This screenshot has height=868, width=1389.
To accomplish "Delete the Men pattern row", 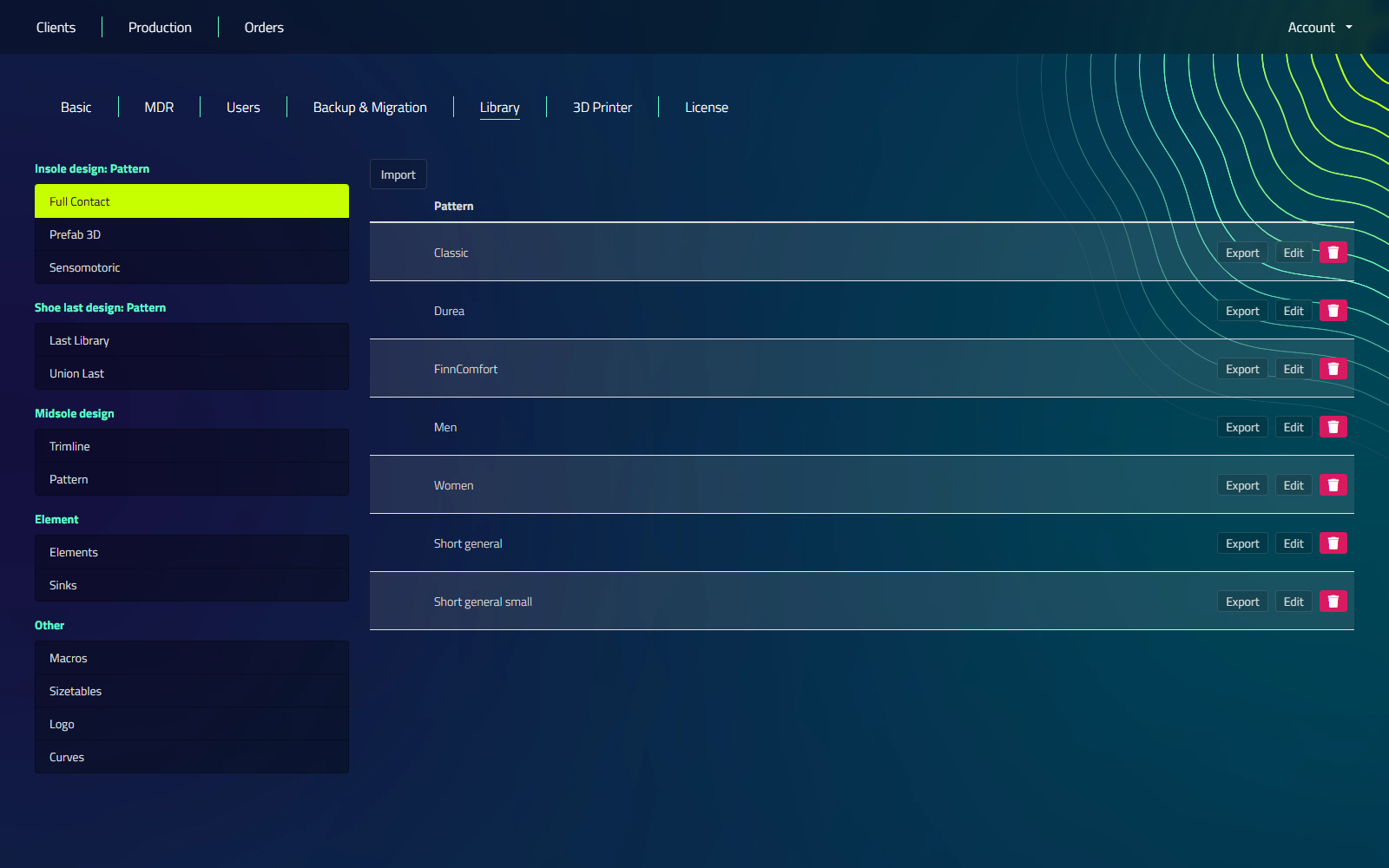I will (x=1333, y=427).
